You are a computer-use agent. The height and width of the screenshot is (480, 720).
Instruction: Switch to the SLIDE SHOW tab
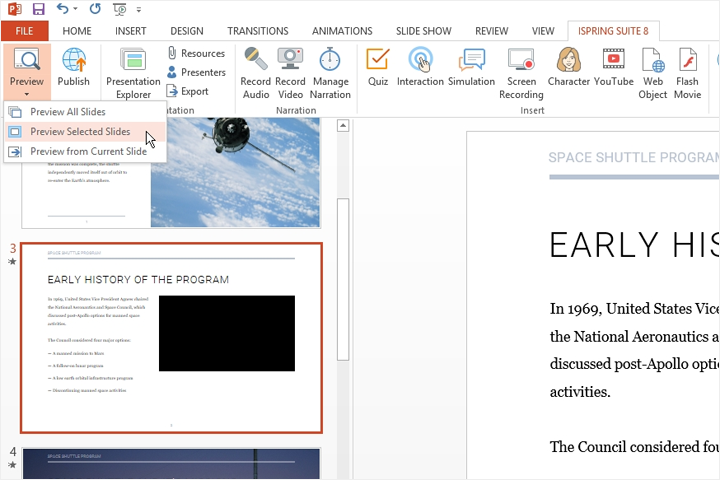(x=423, y=31)
